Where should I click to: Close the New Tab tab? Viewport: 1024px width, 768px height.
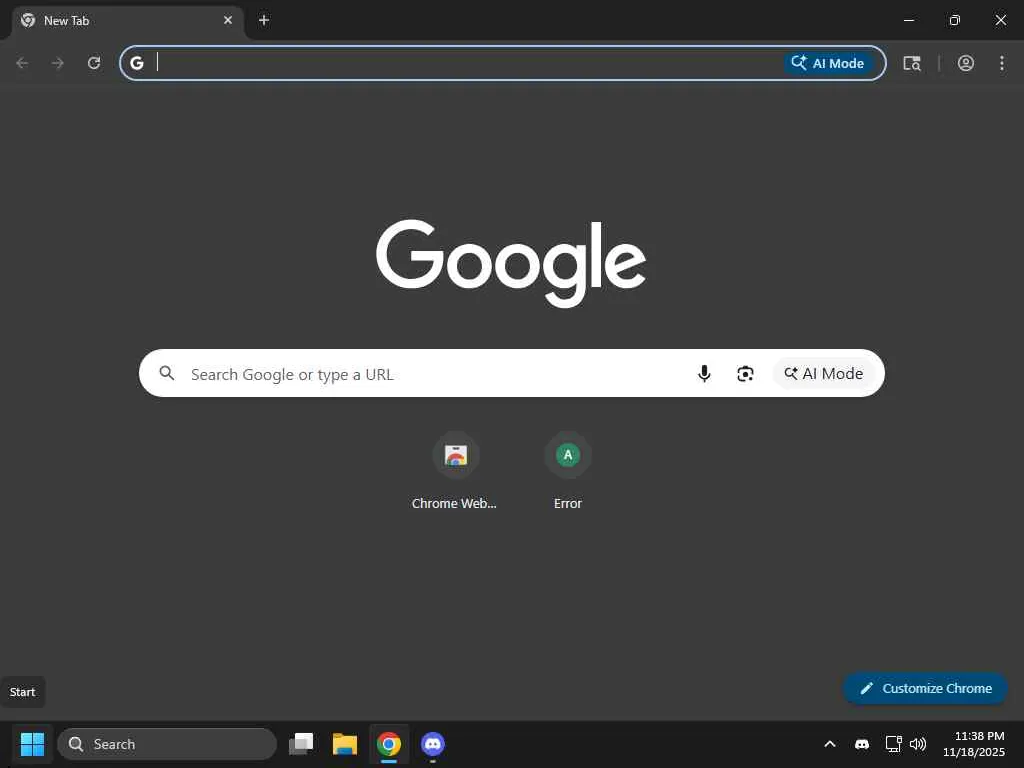(228, 20)
